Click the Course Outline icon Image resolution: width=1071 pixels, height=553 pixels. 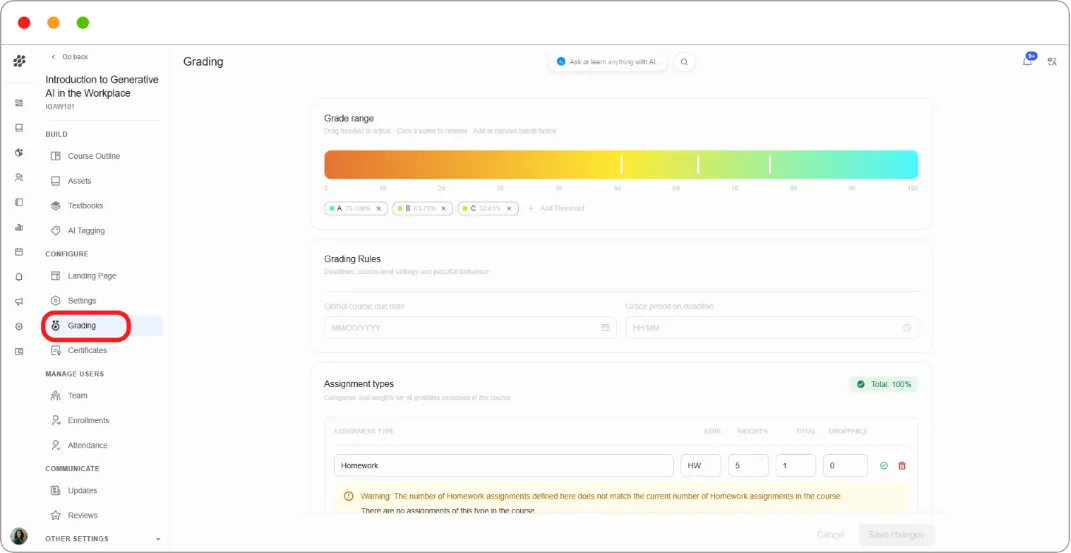coord(56,156)
